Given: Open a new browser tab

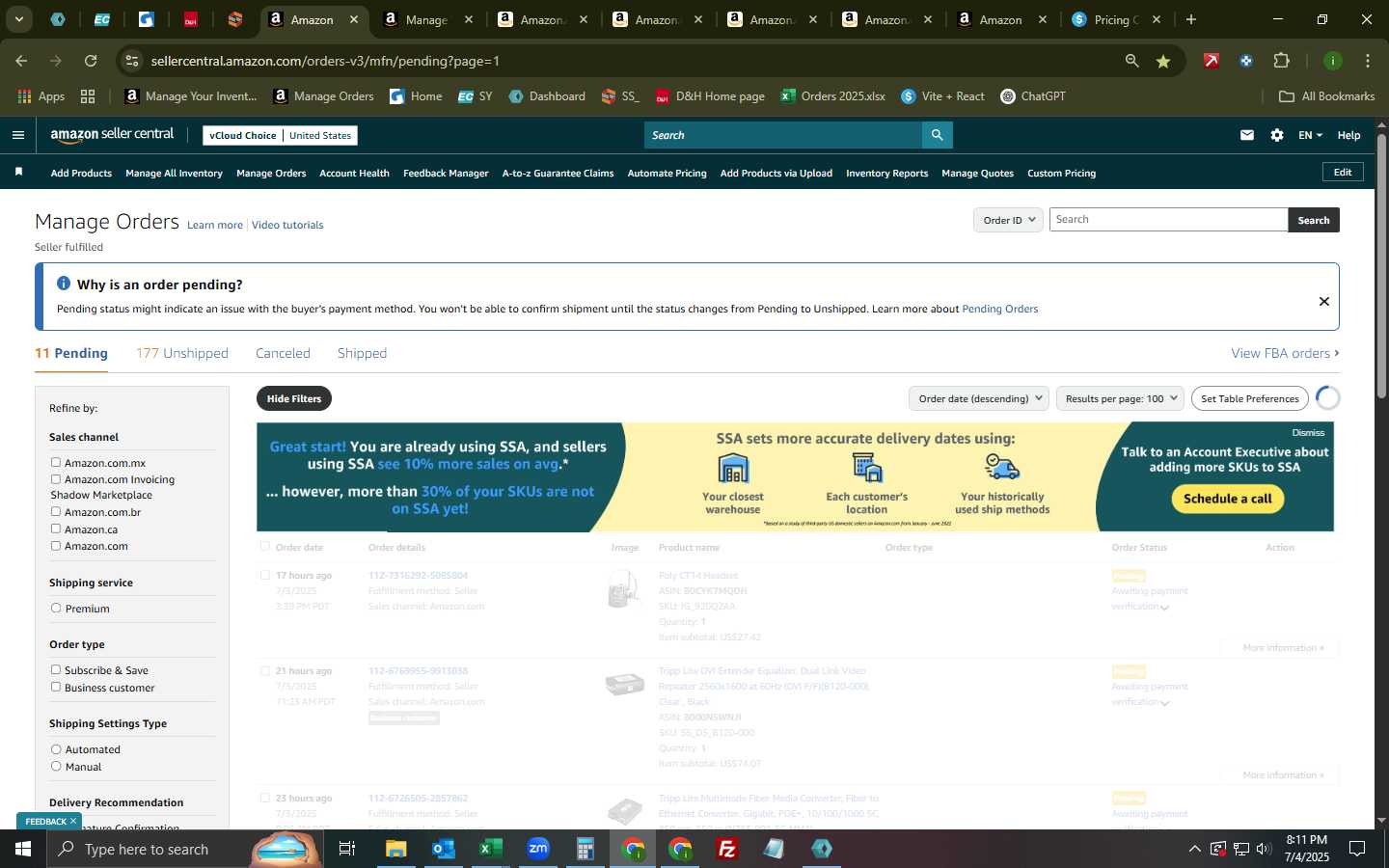Looking at the screenshot, I should pos(1191,19).
